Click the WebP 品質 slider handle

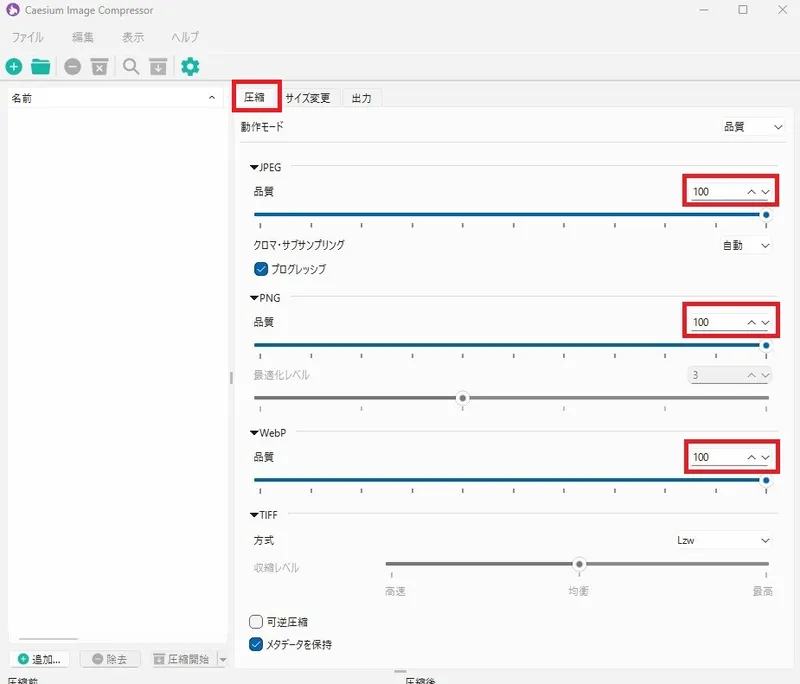[x=766, y=480]
